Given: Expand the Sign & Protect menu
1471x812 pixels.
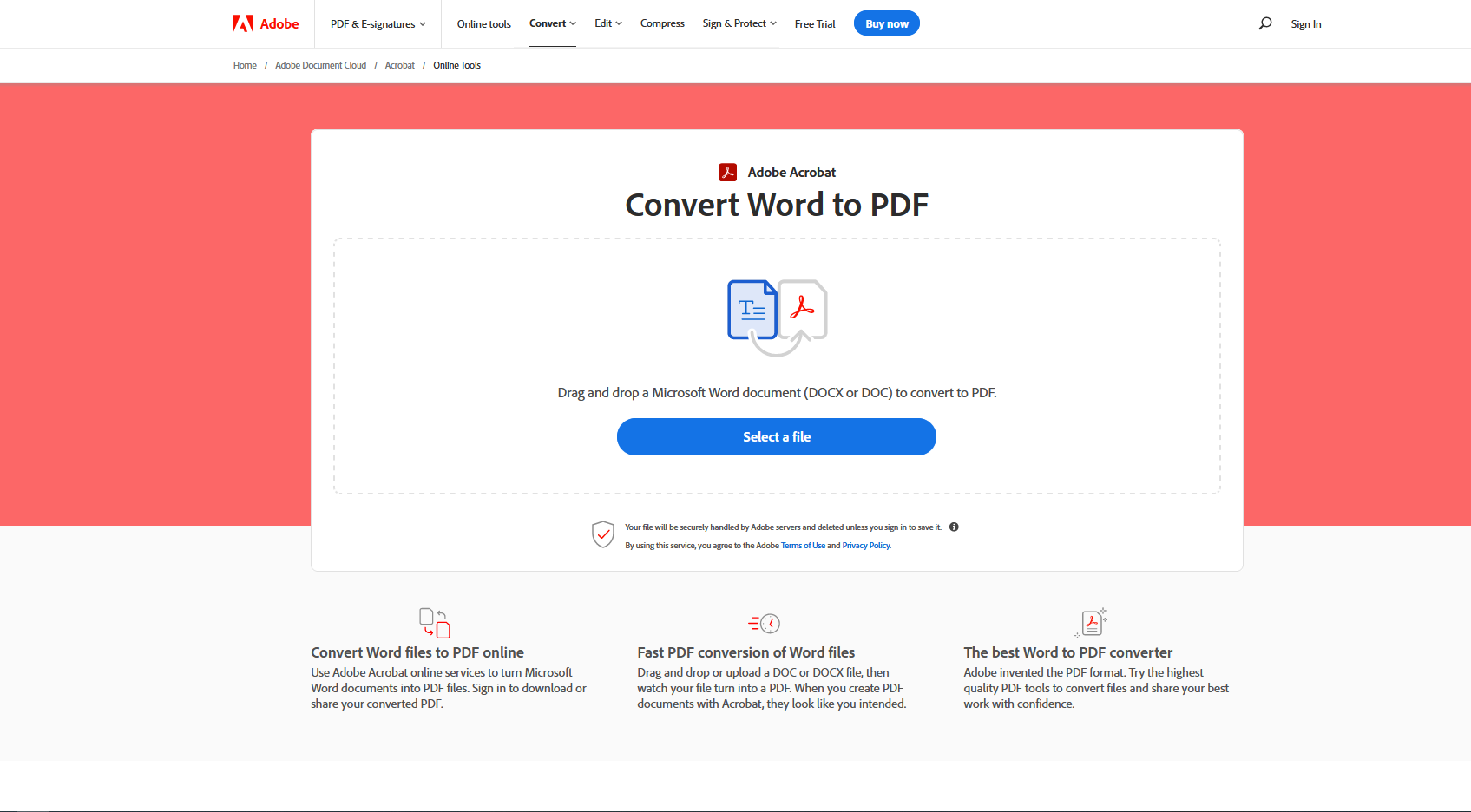Looking at the screenshot, I should (x=739, y=23).
